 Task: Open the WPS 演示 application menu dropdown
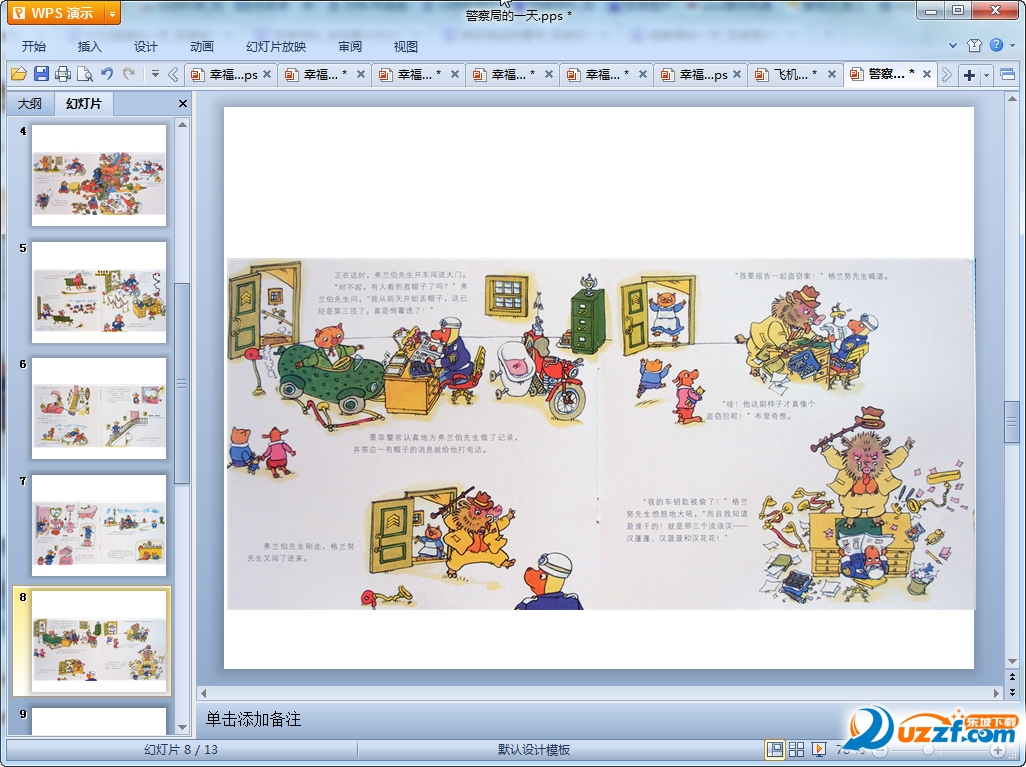coord(113,13)
